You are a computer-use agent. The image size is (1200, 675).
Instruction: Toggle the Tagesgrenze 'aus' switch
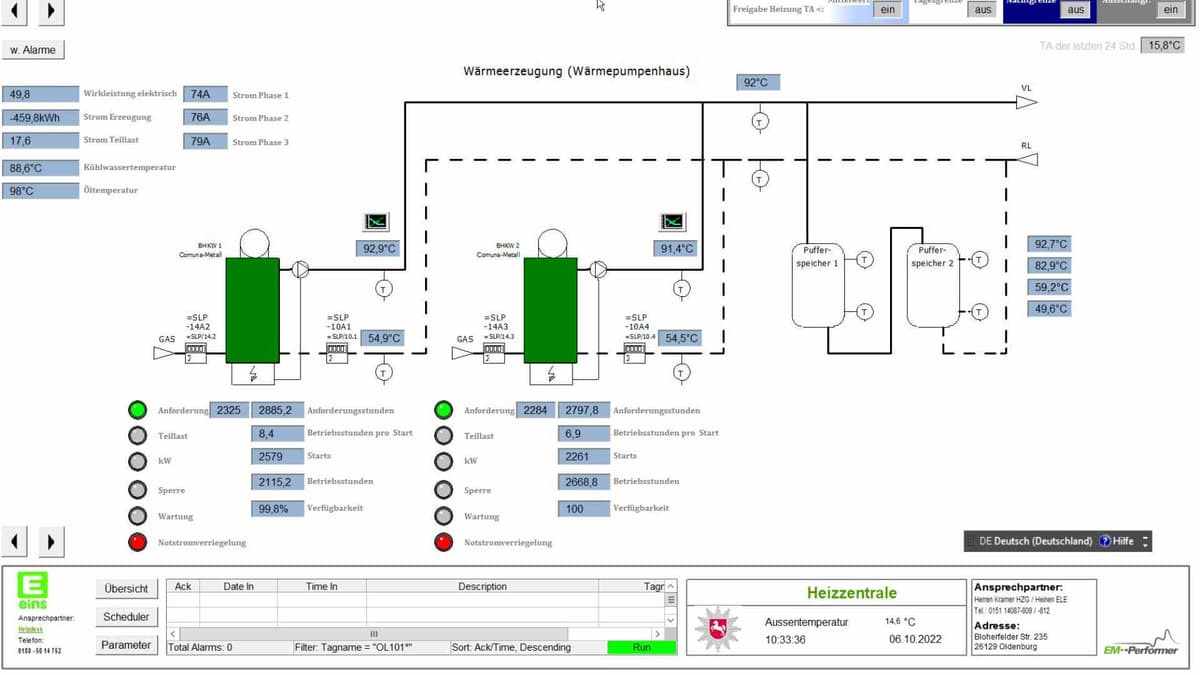tap(983, 9)
